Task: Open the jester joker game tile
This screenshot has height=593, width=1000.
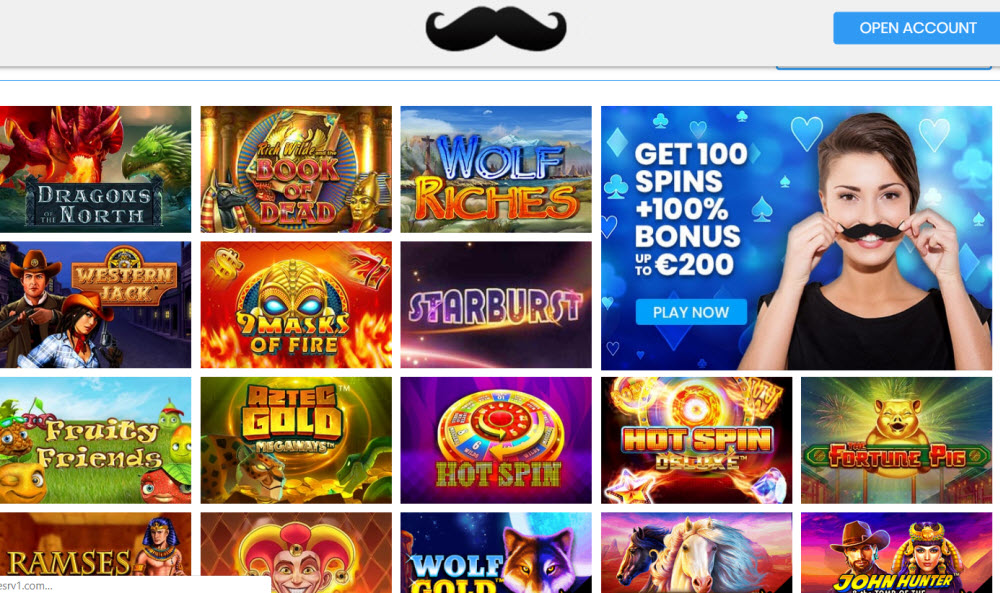Action: pos(296,552)
